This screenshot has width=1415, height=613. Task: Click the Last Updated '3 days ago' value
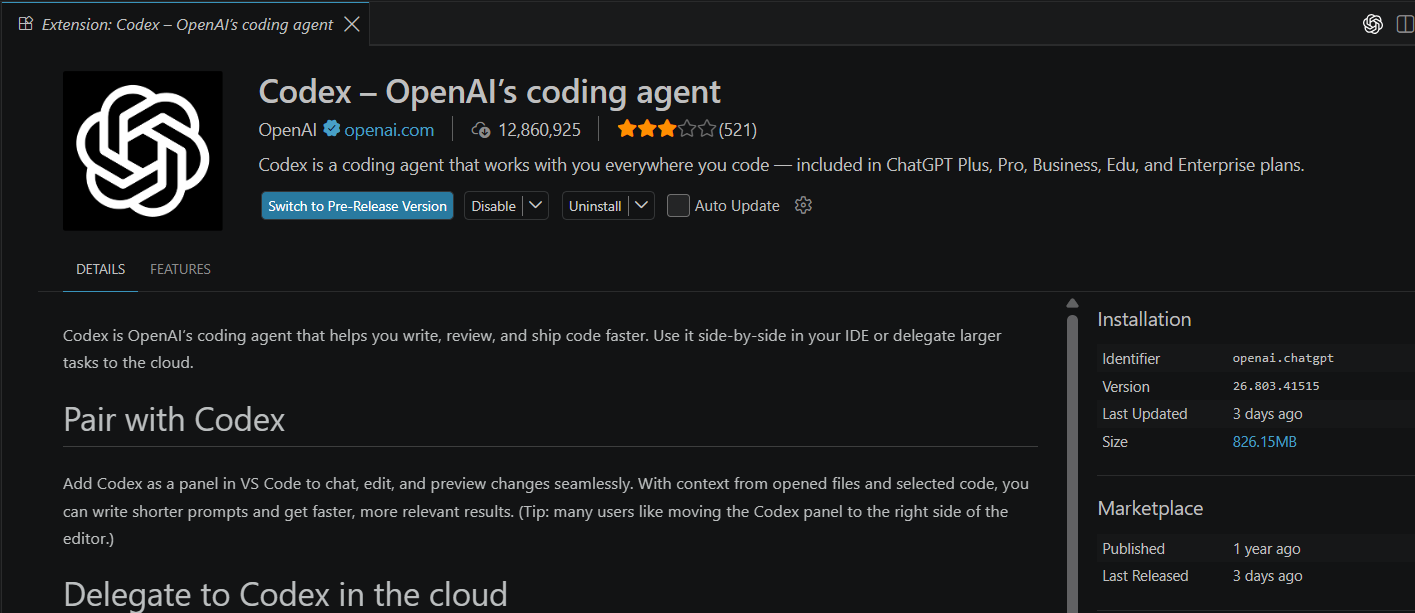1267,414
